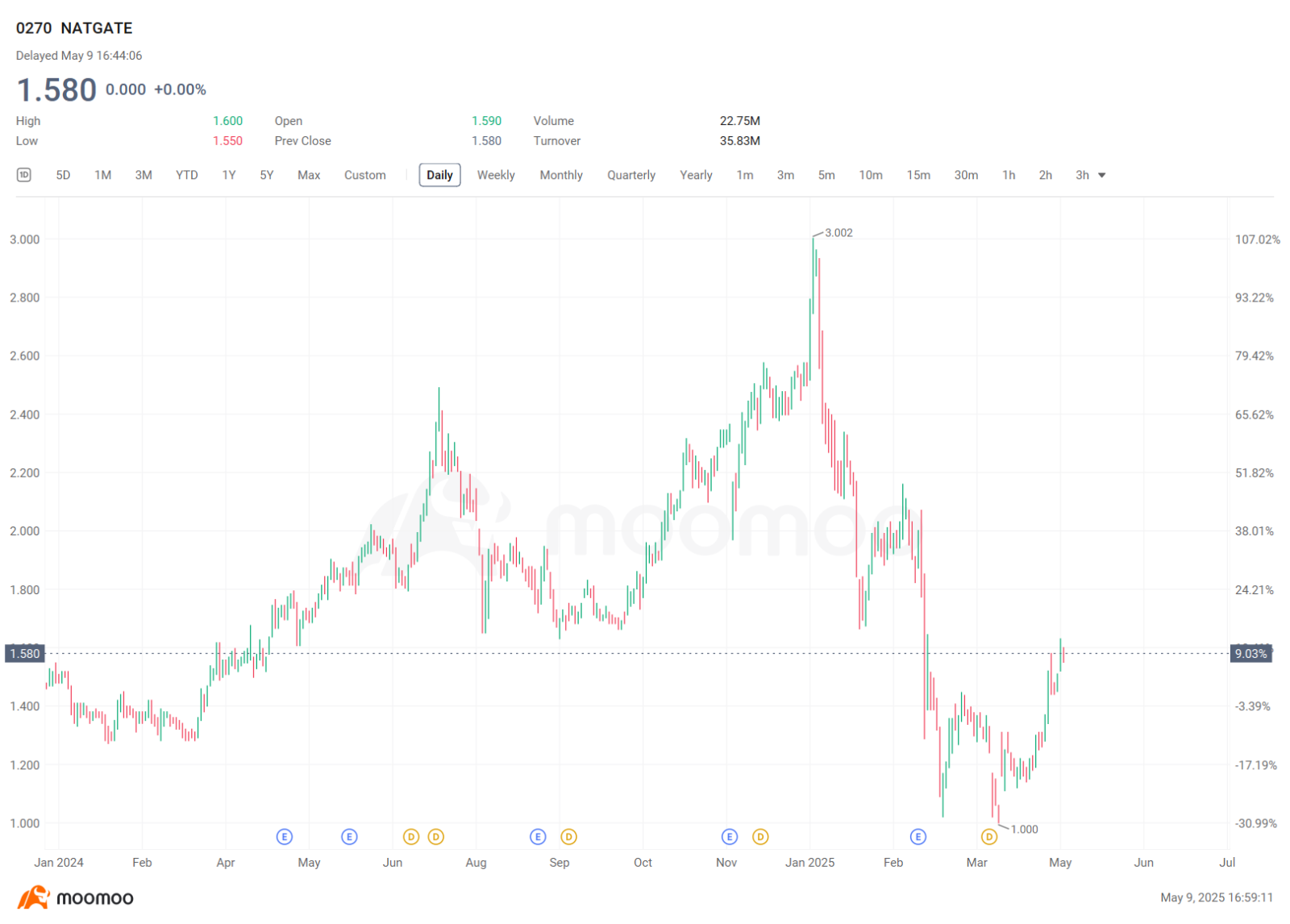This screenshot has width=1290, height=924.
Task: Click the dividend D marker right of Nov's E marker
Action: [x=760, y=837]
